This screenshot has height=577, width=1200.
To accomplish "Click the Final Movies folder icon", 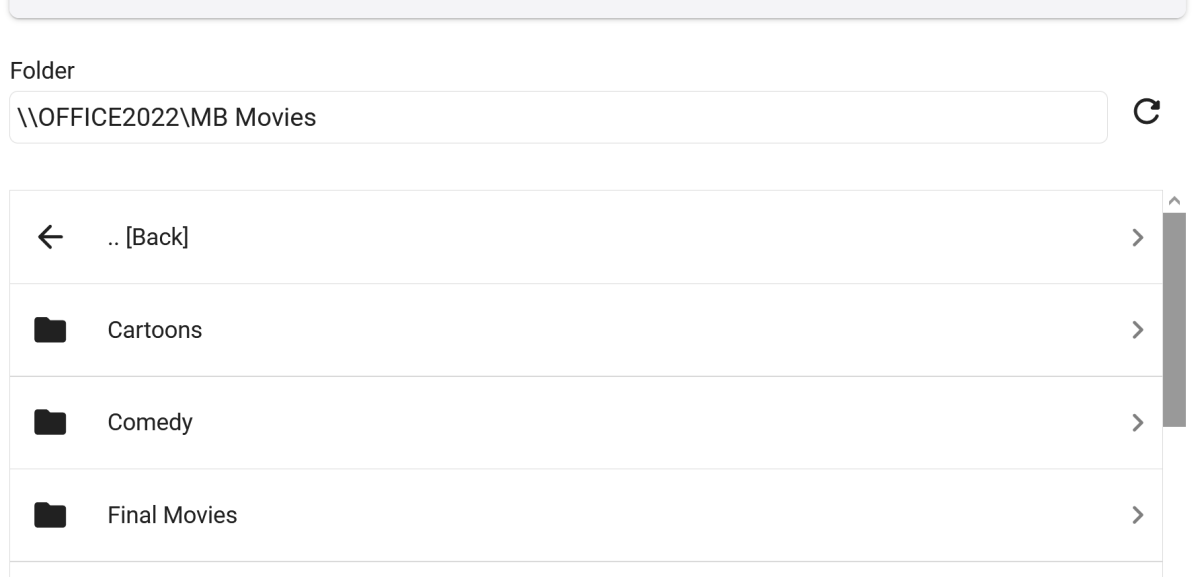I will pos(50,515).
